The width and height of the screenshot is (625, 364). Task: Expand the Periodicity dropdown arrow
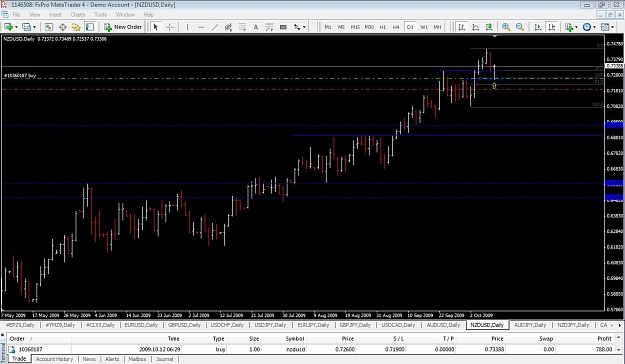(594, 27)
